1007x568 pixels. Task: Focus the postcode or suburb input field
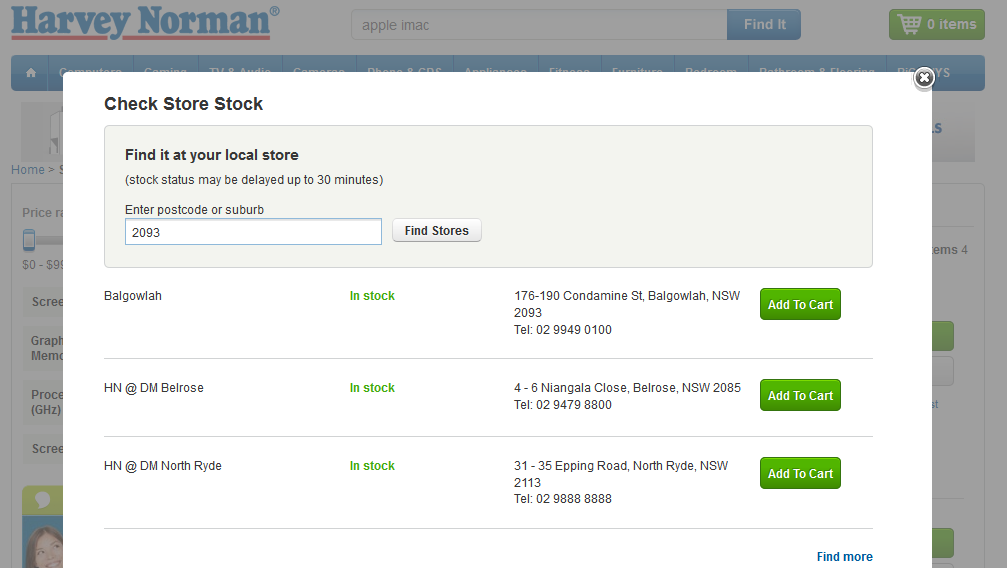pyautogui.click(x=253, y=231)
